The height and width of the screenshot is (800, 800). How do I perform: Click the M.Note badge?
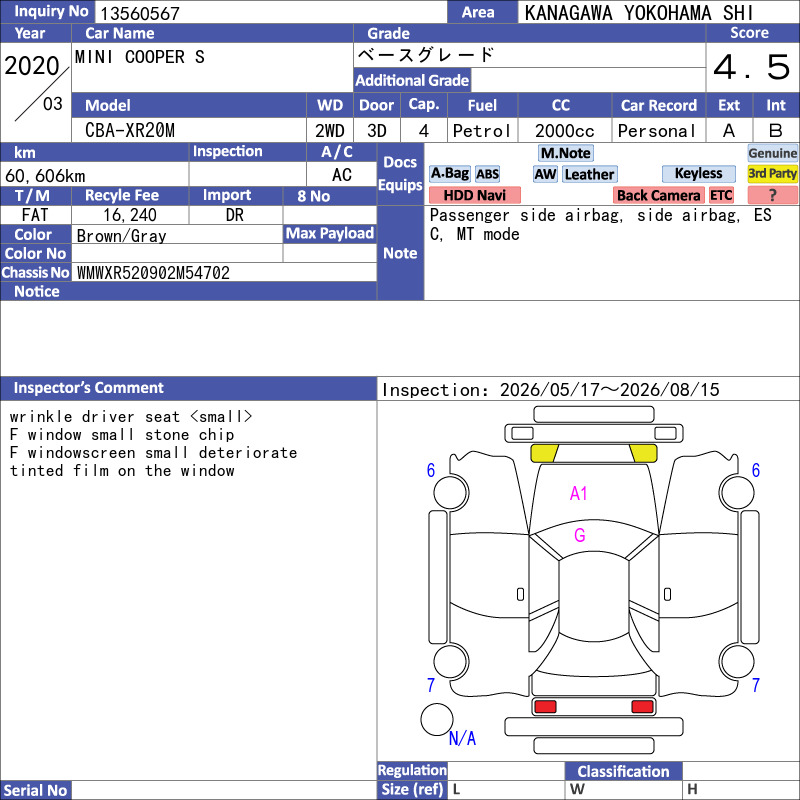pyautogui.click(x=565, y=153)
